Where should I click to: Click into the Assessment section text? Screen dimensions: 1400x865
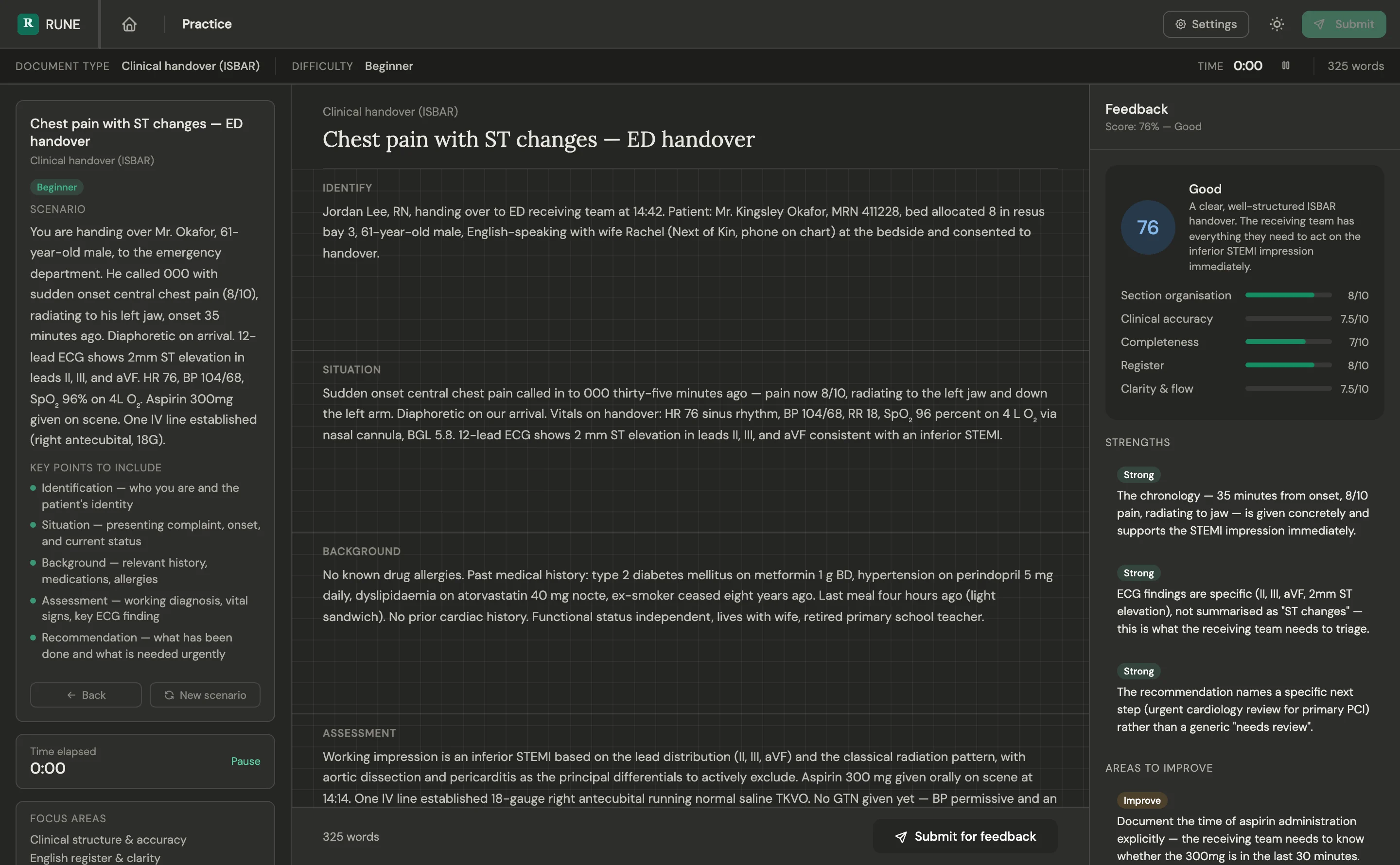(x=689, y=778)
